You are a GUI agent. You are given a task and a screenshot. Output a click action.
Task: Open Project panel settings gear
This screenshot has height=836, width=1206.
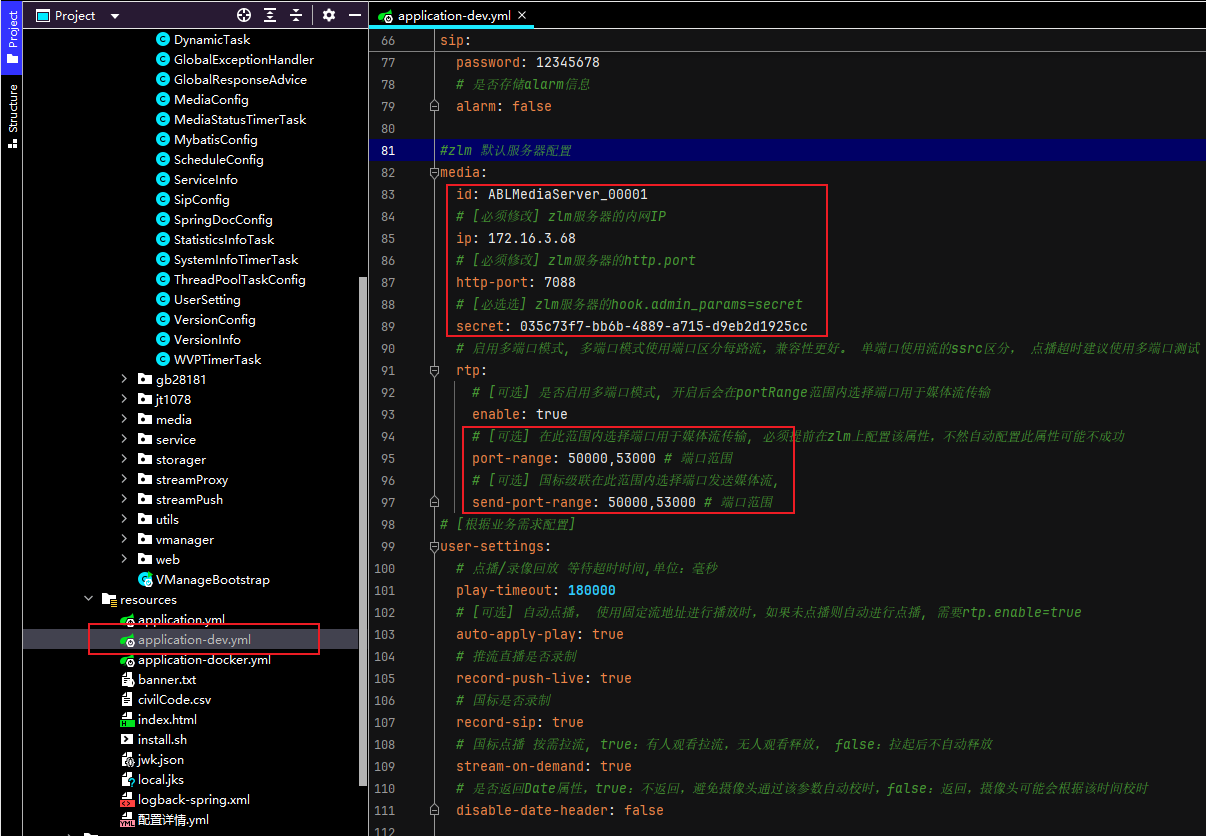(x=329, y=15)
